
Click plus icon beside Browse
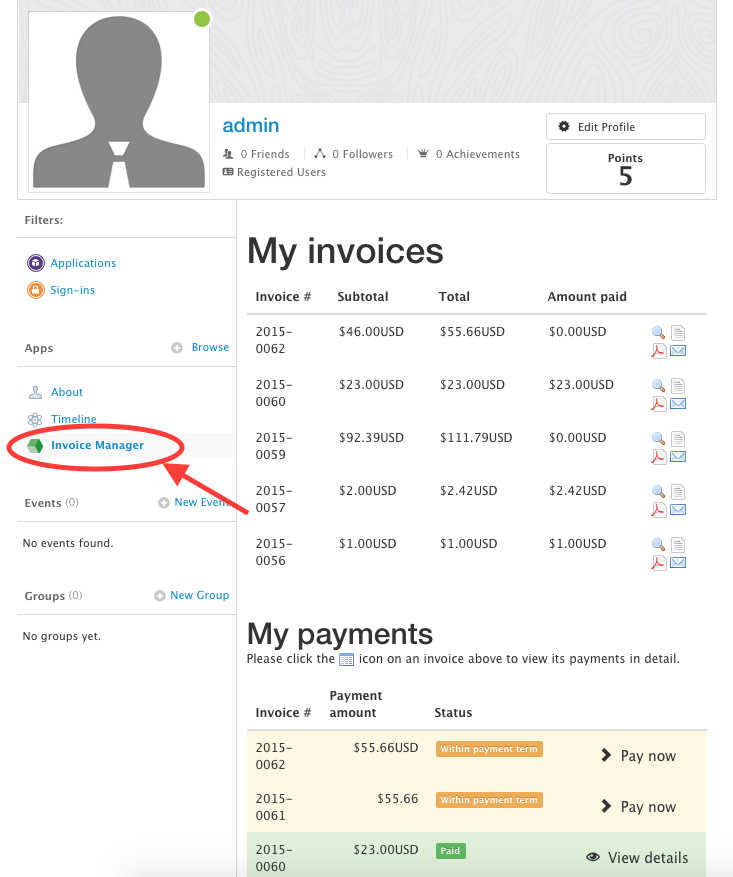177,348
